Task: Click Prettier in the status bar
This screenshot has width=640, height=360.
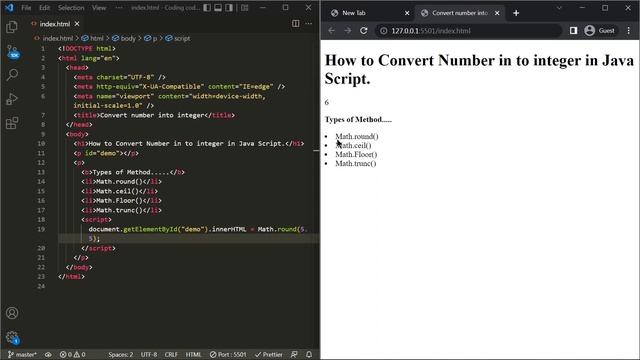Action: pos(269,355)
